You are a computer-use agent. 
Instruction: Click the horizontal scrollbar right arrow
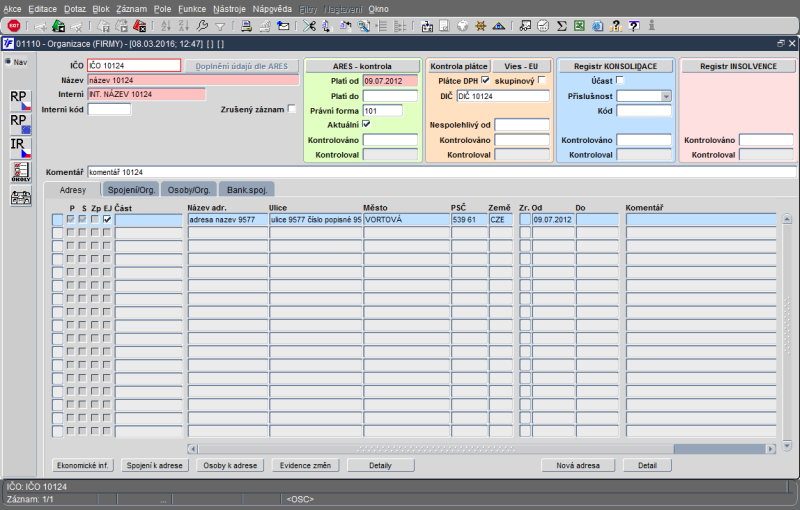click(x=771, y=449)
